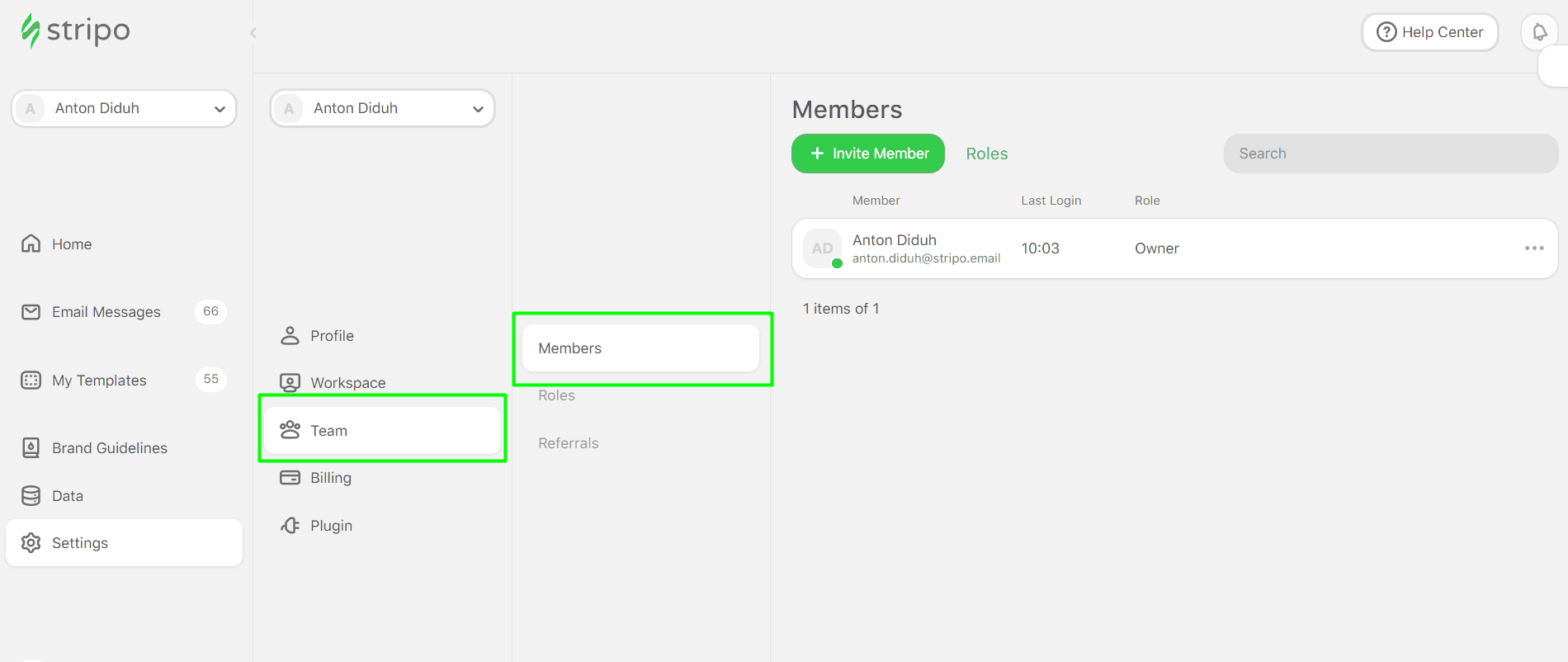Viewport: 1568px width, 662px height.
Task: Open more options for Anton Diduh member
Action: point(1533,248)
